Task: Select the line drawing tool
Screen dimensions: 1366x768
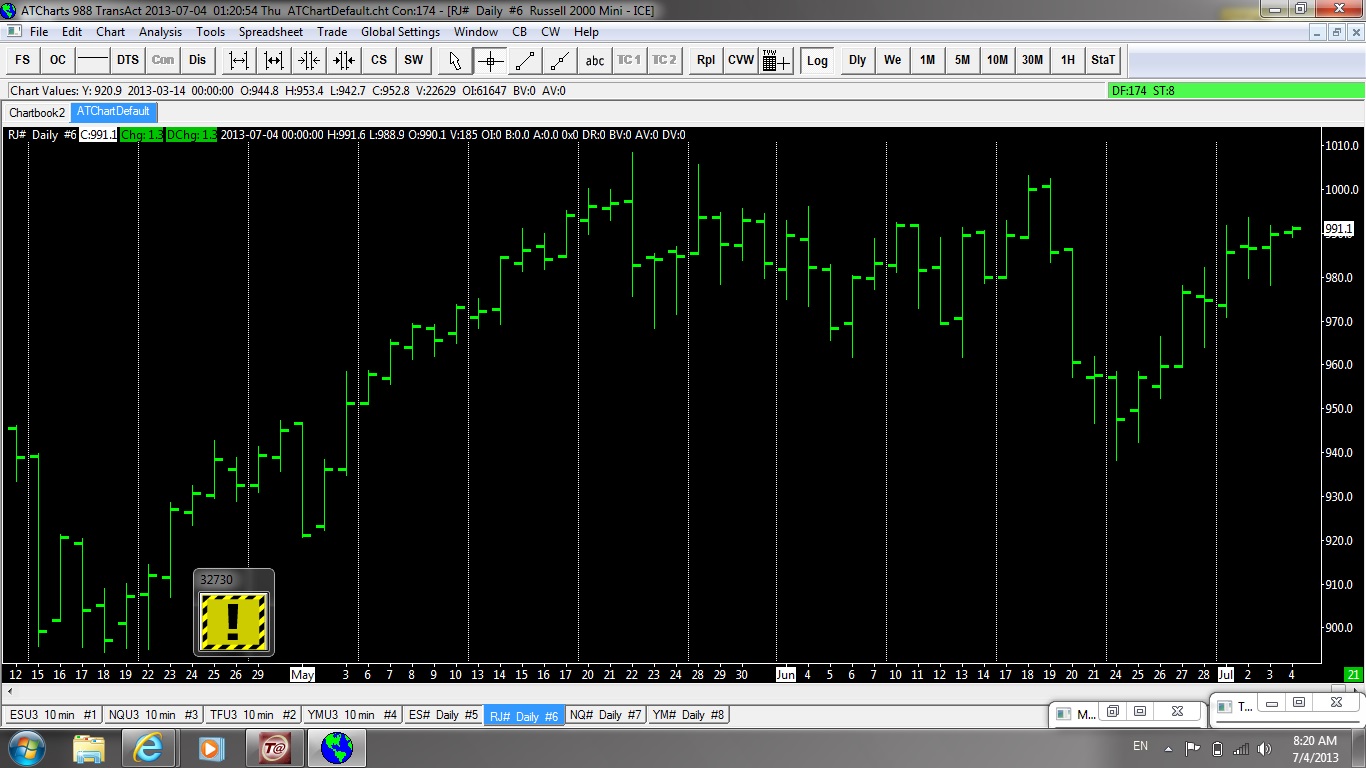Action: (525, 60)
